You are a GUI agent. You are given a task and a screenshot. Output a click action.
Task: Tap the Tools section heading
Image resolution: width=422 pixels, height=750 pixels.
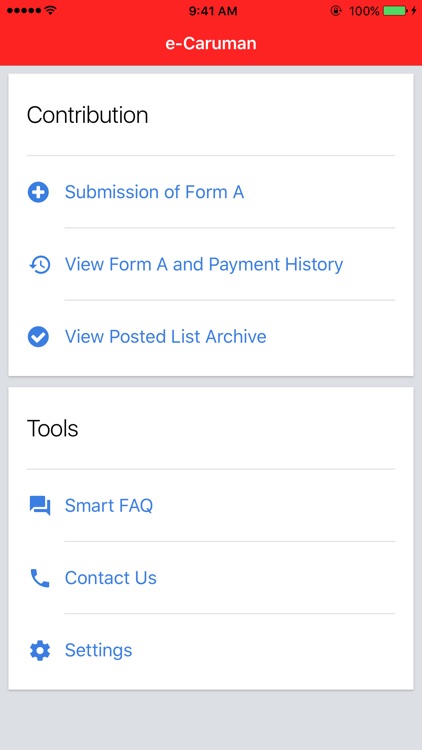click(53, 429)
